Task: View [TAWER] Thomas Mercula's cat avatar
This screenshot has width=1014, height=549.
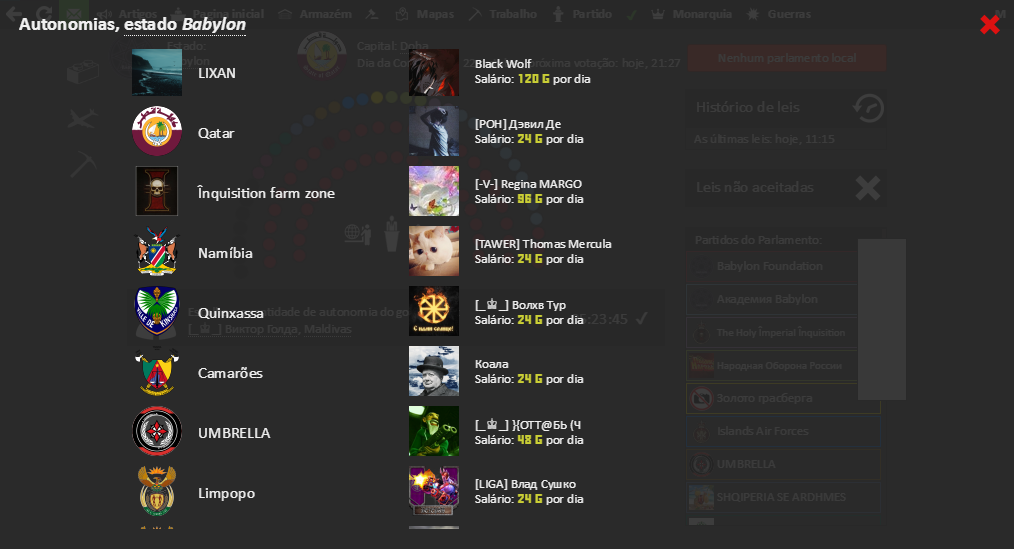Action: [x=434, y=251]
